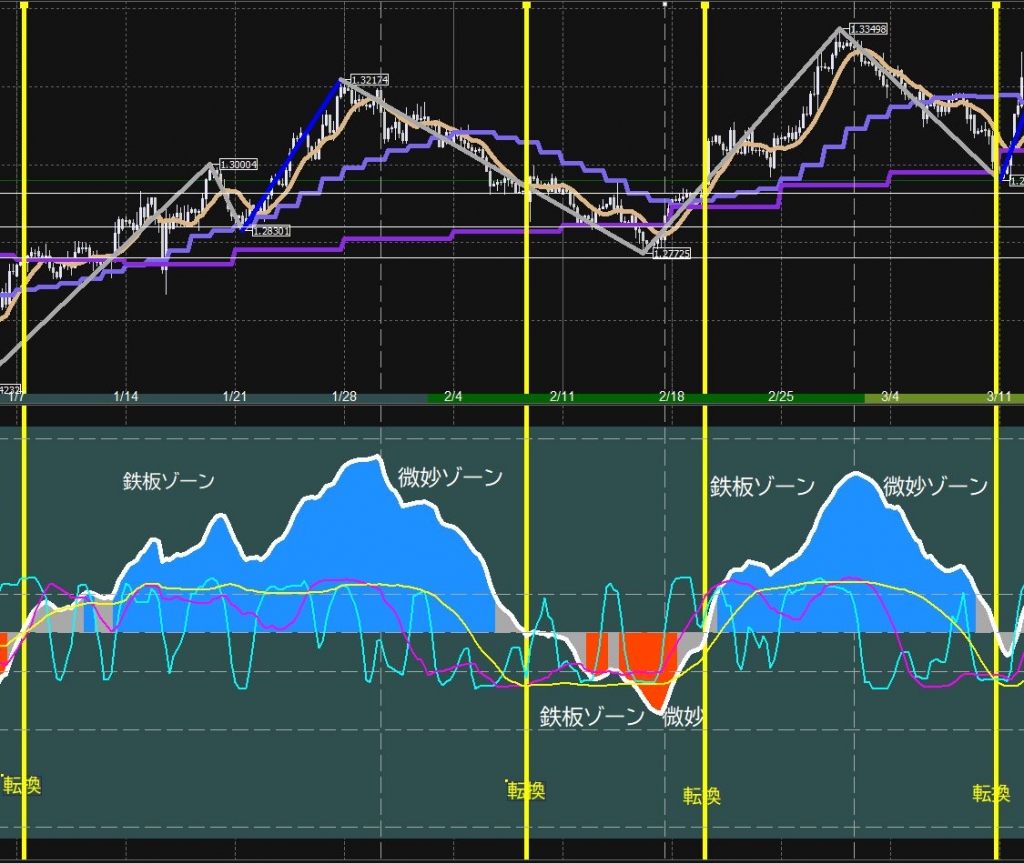Select the 1/28 date marker
Viewport: 1024px width, 864px height.
pos(343,397)
